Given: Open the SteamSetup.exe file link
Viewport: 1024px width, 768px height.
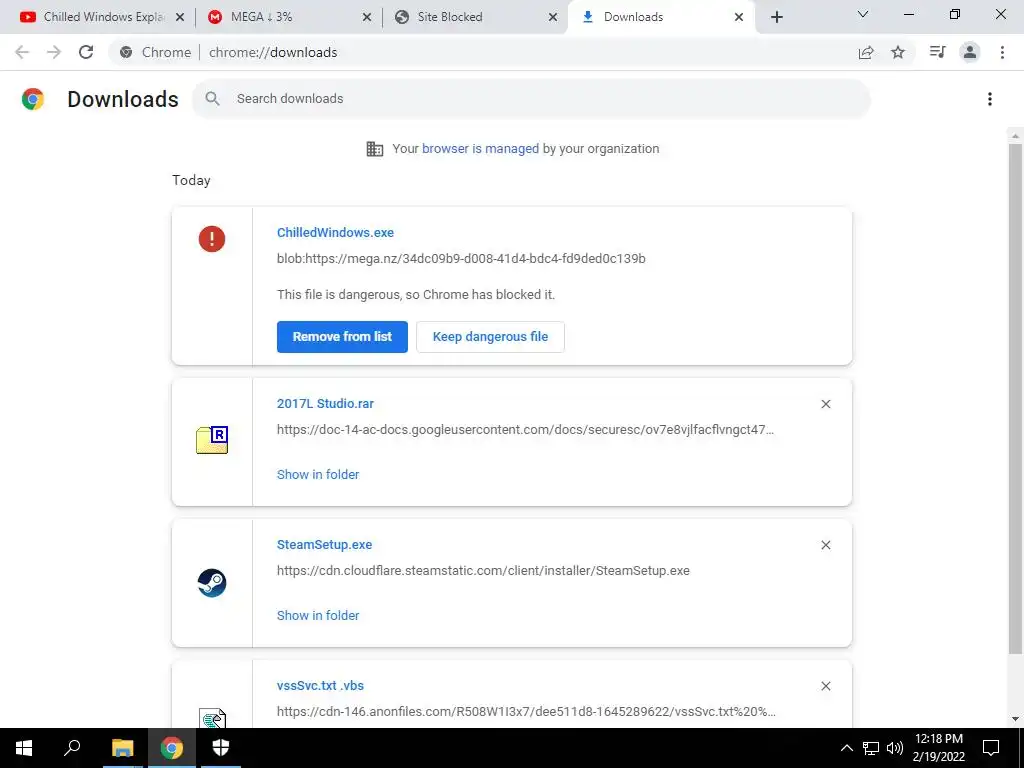Looking at the screenshot, I should (325, 545).
